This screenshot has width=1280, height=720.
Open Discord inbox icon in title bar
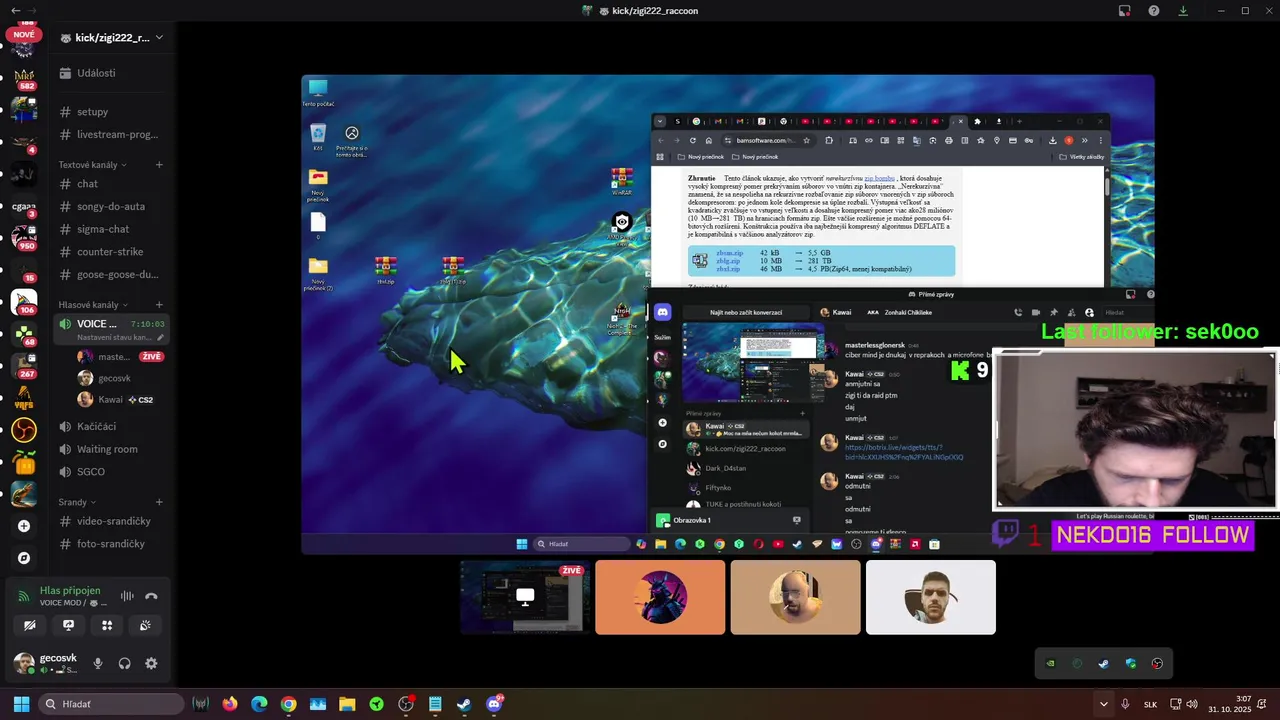[1124, 11]
